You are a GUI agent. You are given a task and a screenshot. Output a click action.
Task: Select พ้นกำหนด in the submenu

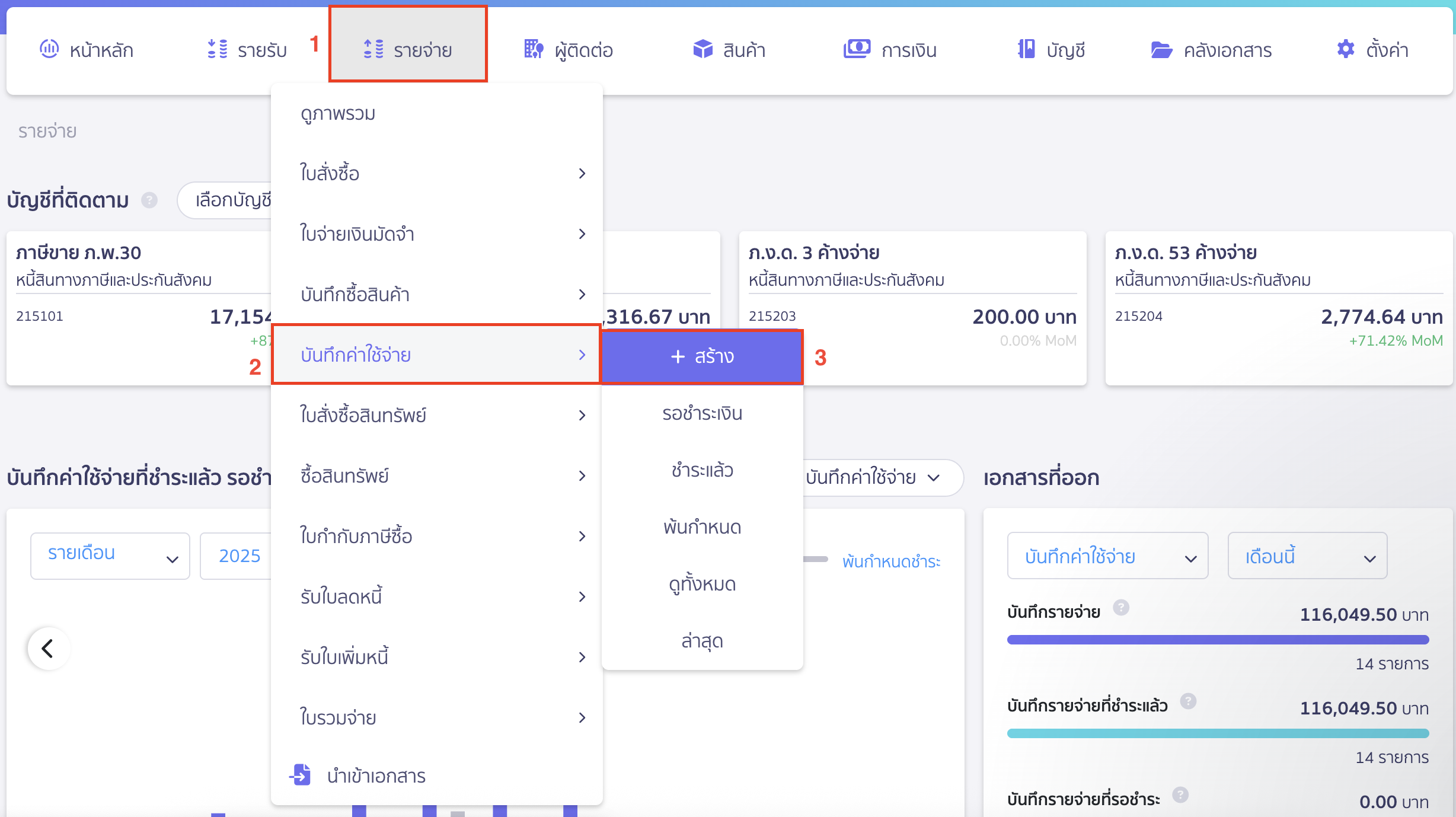[x=702, y=527]
